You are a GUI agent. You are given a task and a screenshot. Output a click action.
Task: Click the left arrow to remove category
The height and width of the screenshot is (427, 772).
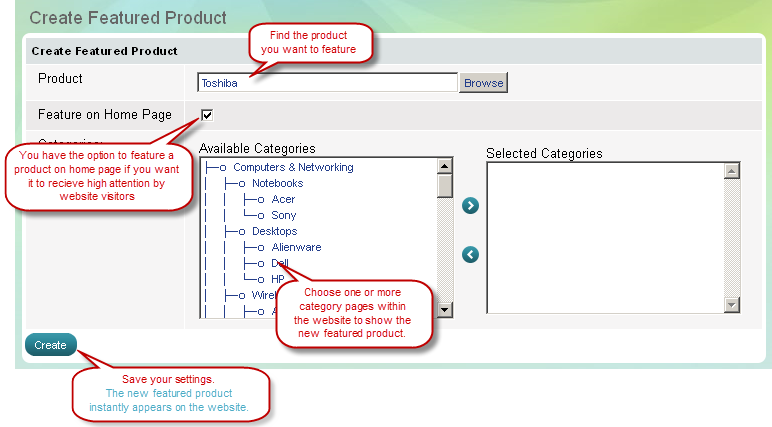point(471,255)
